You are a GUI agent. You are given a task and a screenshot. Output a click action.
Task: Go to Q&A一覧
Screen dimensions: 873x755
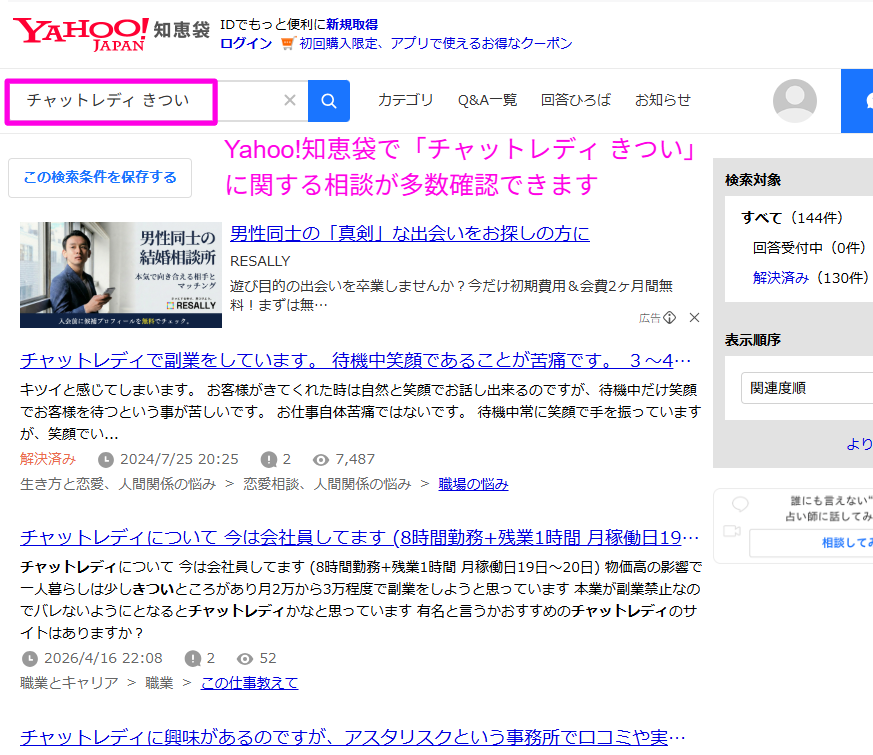(x=487, y=100)
